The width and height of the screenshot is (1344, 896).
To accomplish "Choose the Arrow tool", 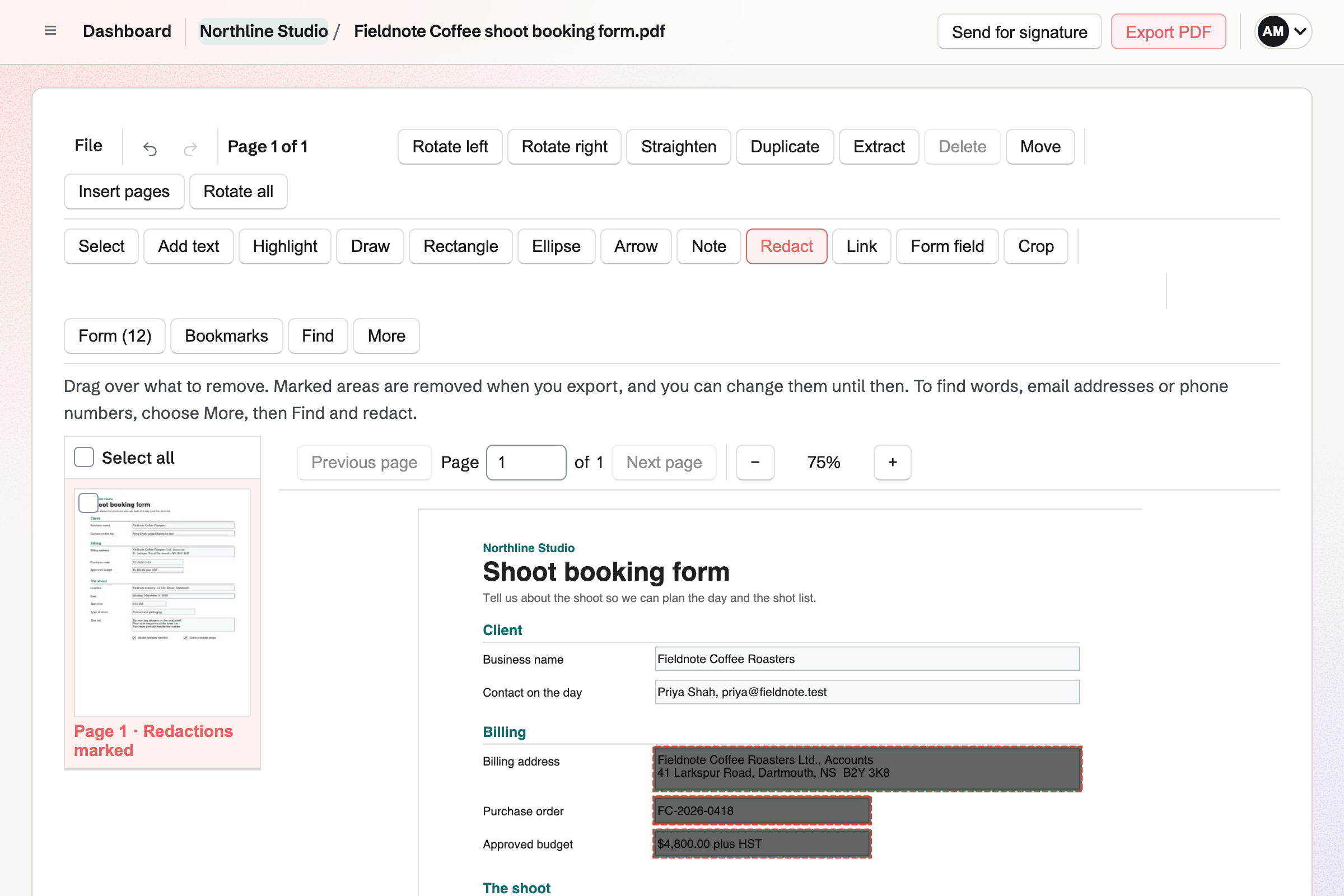I will tap(636, 246).
